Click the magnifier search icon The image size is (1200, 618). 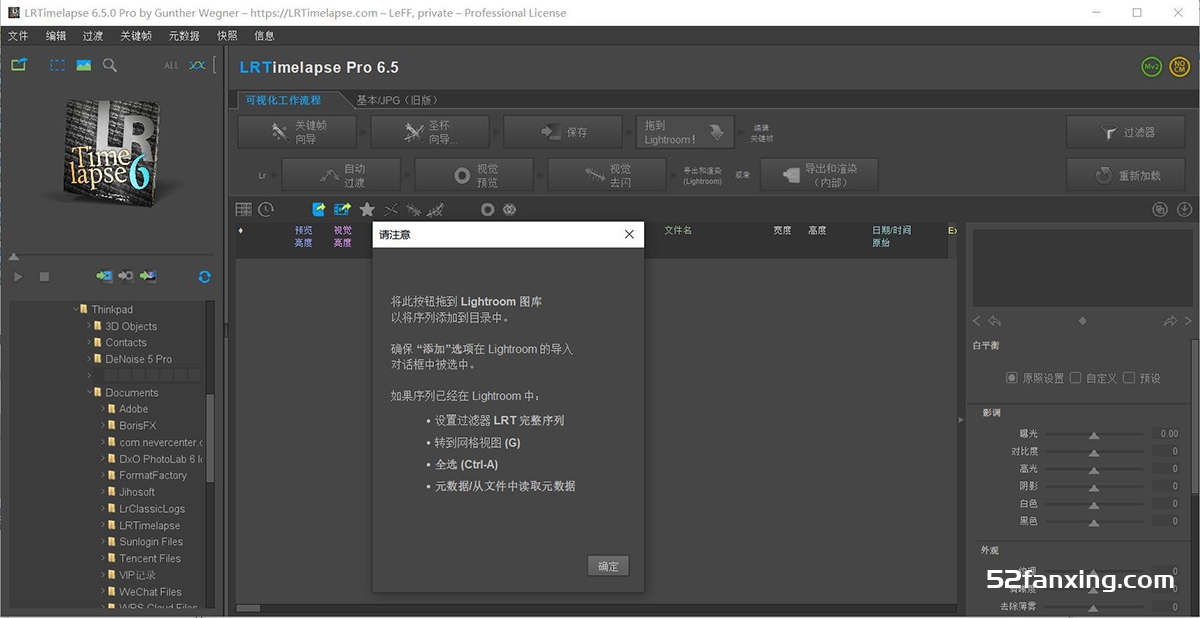(x=110, y=65)
